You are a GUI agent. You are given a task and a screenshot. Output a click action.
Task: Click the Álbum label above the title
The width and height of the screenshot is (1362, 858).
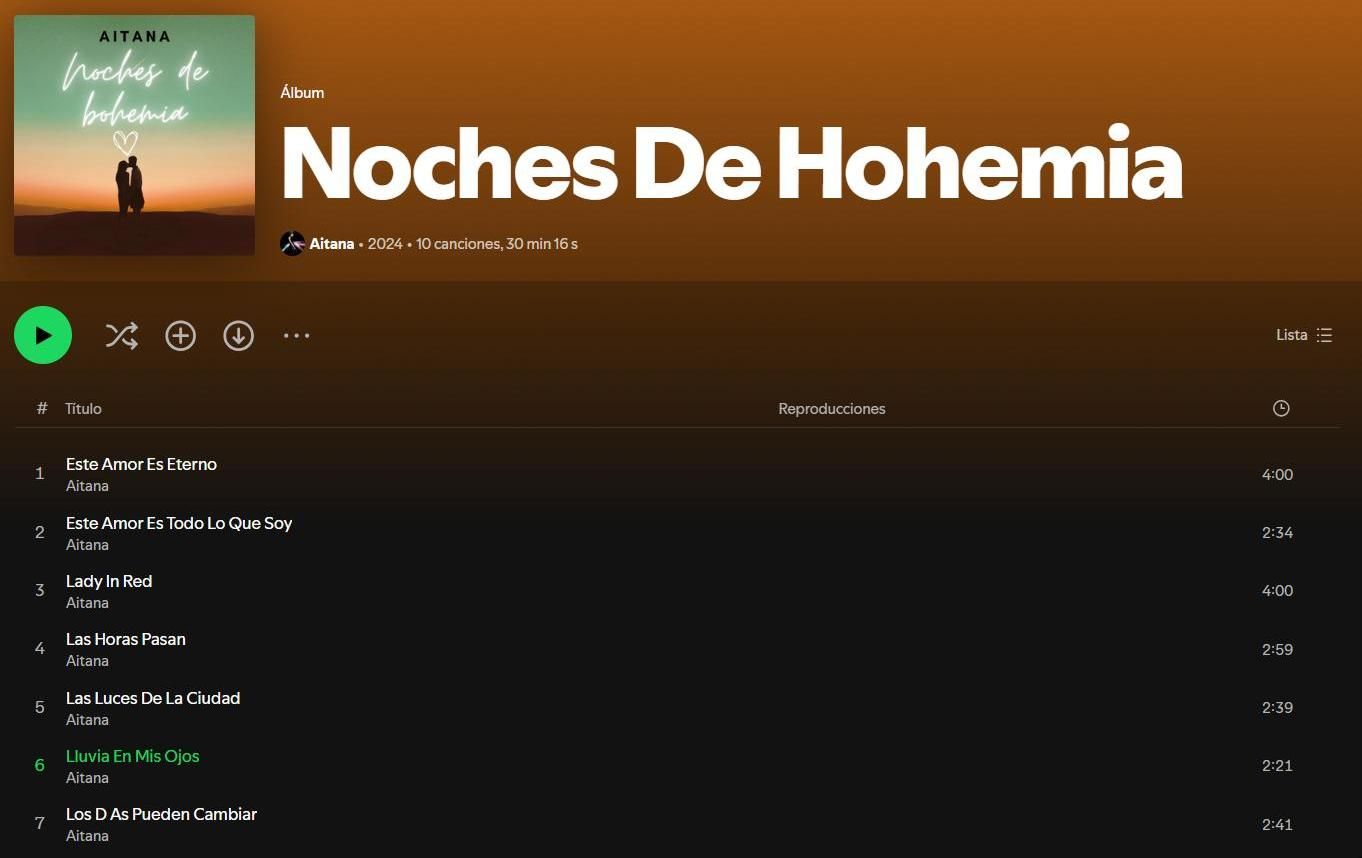[302, 93]
